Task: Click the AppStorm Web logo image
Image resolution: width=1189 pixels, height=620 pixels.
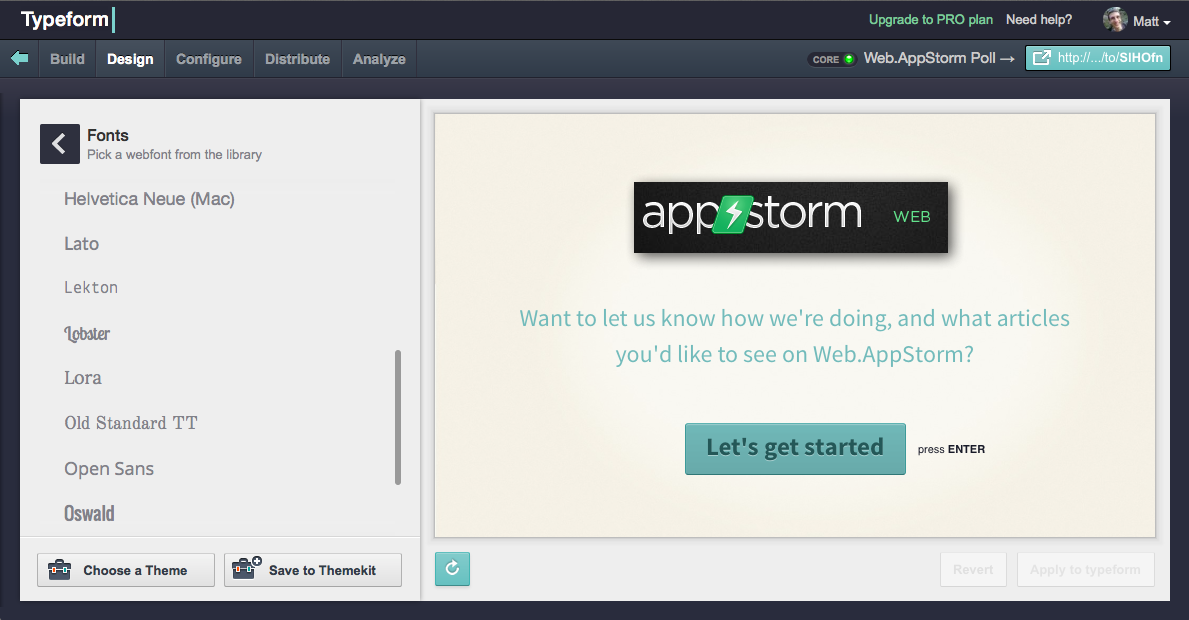Action: [791, 218]
